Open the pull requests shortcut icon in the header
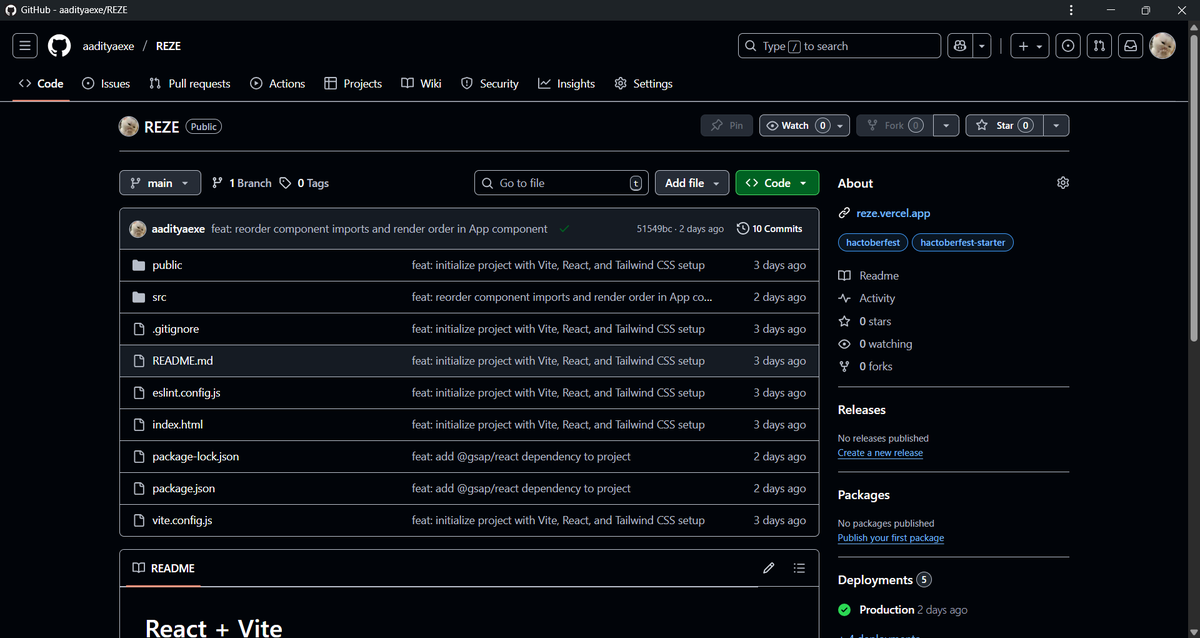 tap(1099, 46)
